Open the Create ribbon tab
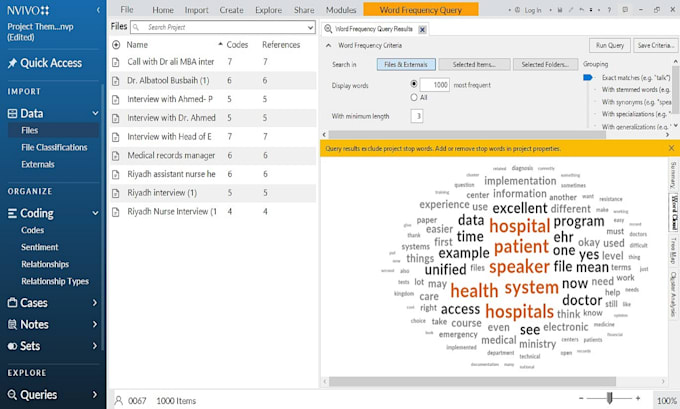Viewport: 680px width, 409px height. [x=232, y=10]
